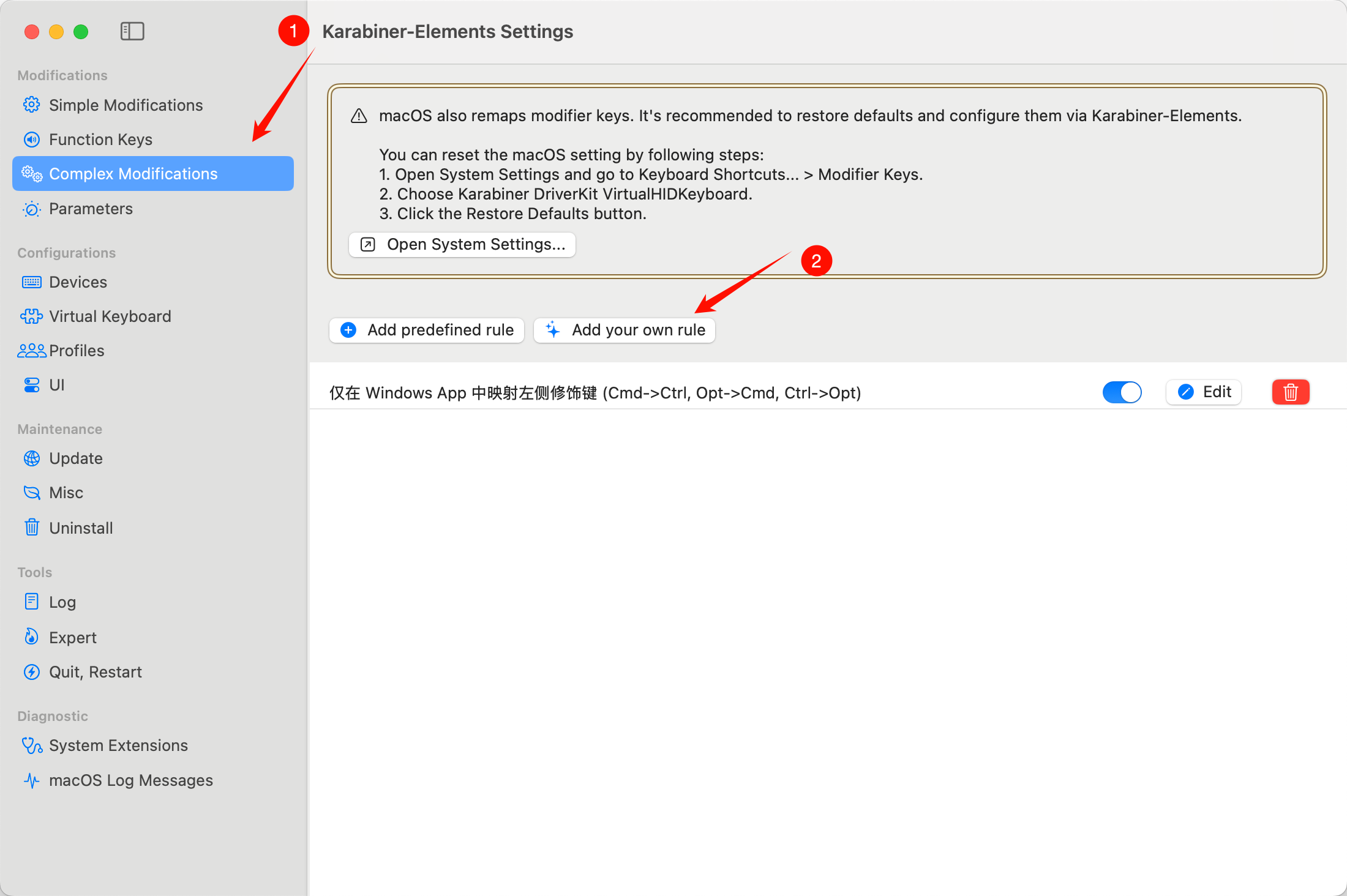Image resolution: width=1347 pixels, height=896 pixels.
Task: Open the Misc maintenance page
Action: (66, 493)
